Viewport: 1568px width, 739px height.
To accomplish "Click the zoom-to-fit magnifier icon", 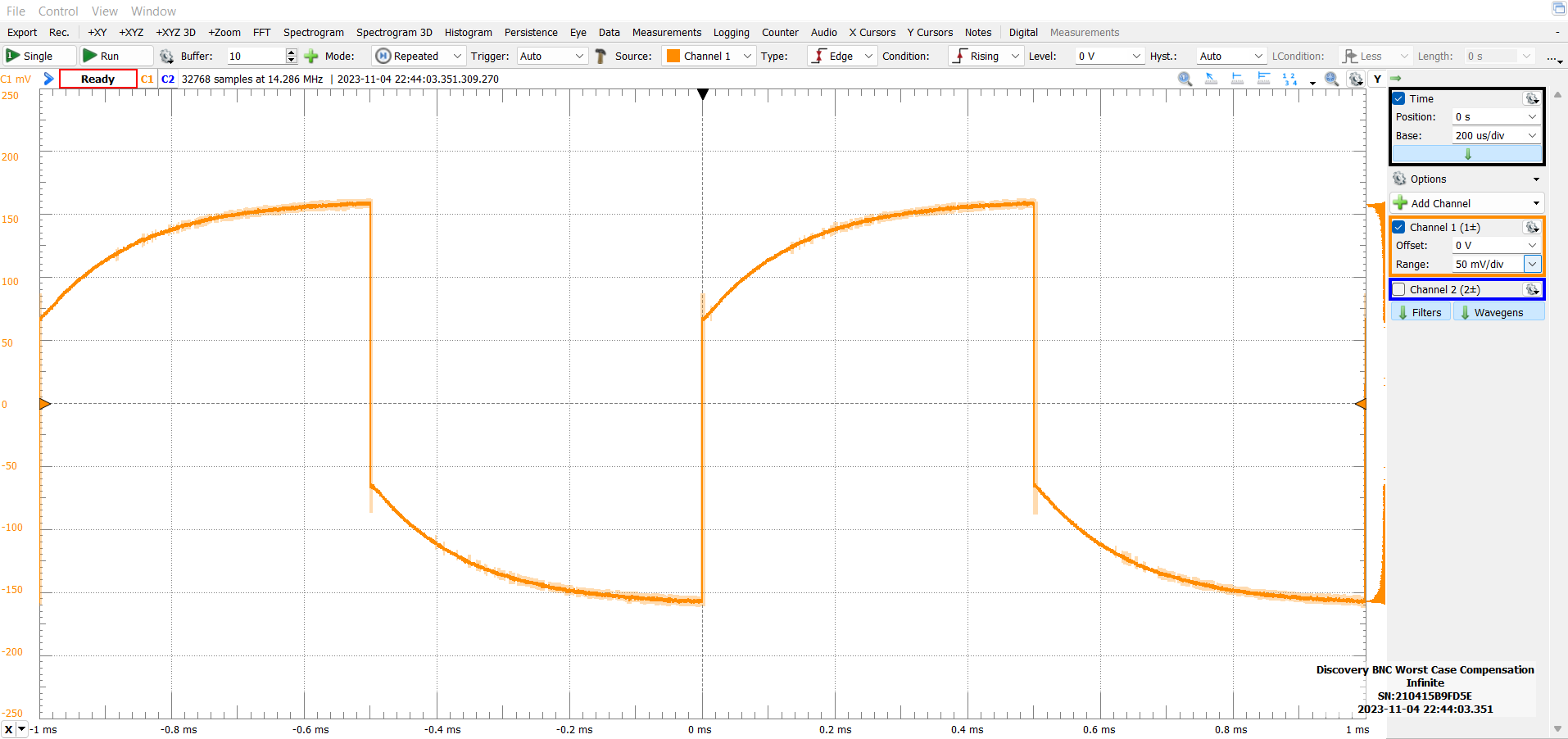I will coord(1332,79).
